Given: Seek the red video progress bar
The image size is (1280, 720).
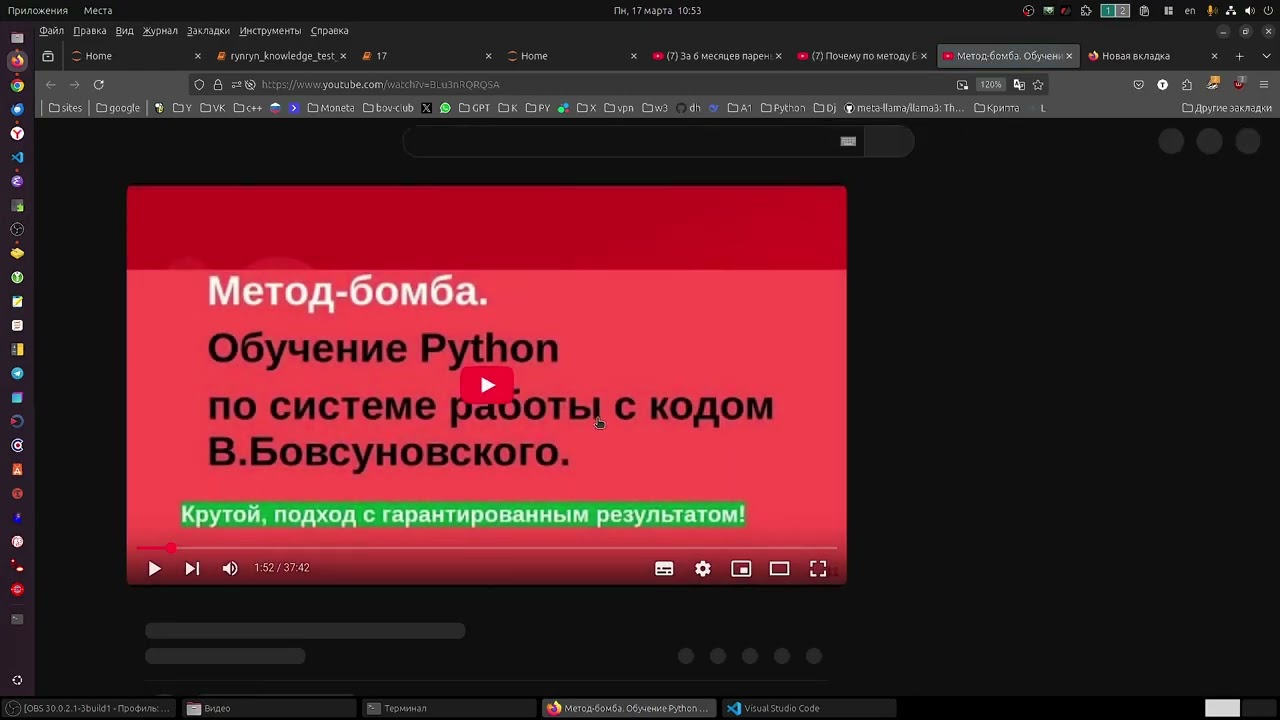Looking at the screenshot, I should click(486, 548).
